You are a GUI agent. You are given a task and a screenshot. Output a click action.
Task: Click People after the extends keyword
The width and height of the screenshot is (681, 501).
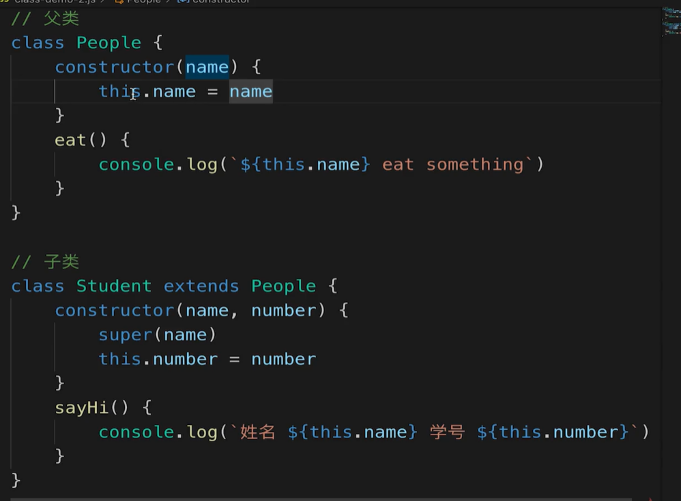pos(283,286)
